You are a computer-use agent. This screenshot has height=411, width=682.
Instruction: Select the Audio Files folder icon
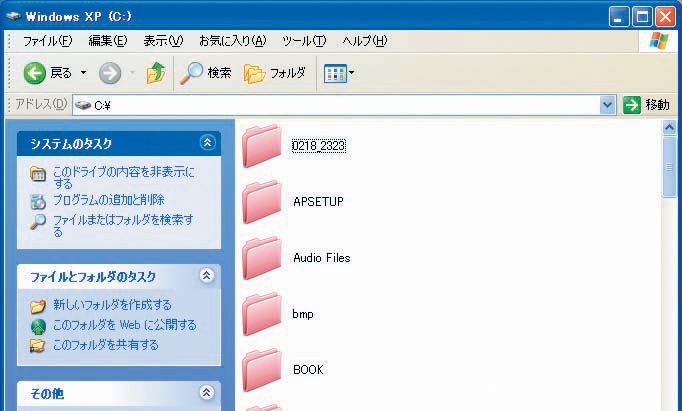(262, 258)
